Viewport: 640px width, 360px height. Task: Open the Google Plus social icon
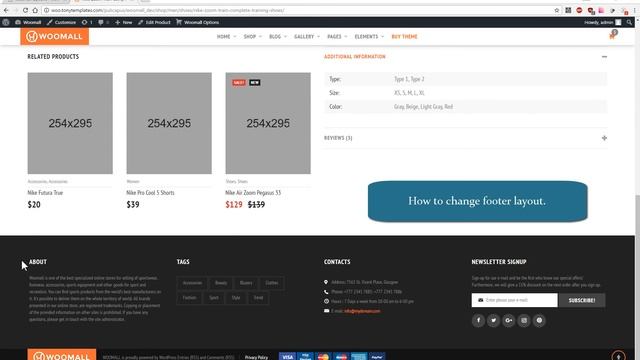pos(509,320)
